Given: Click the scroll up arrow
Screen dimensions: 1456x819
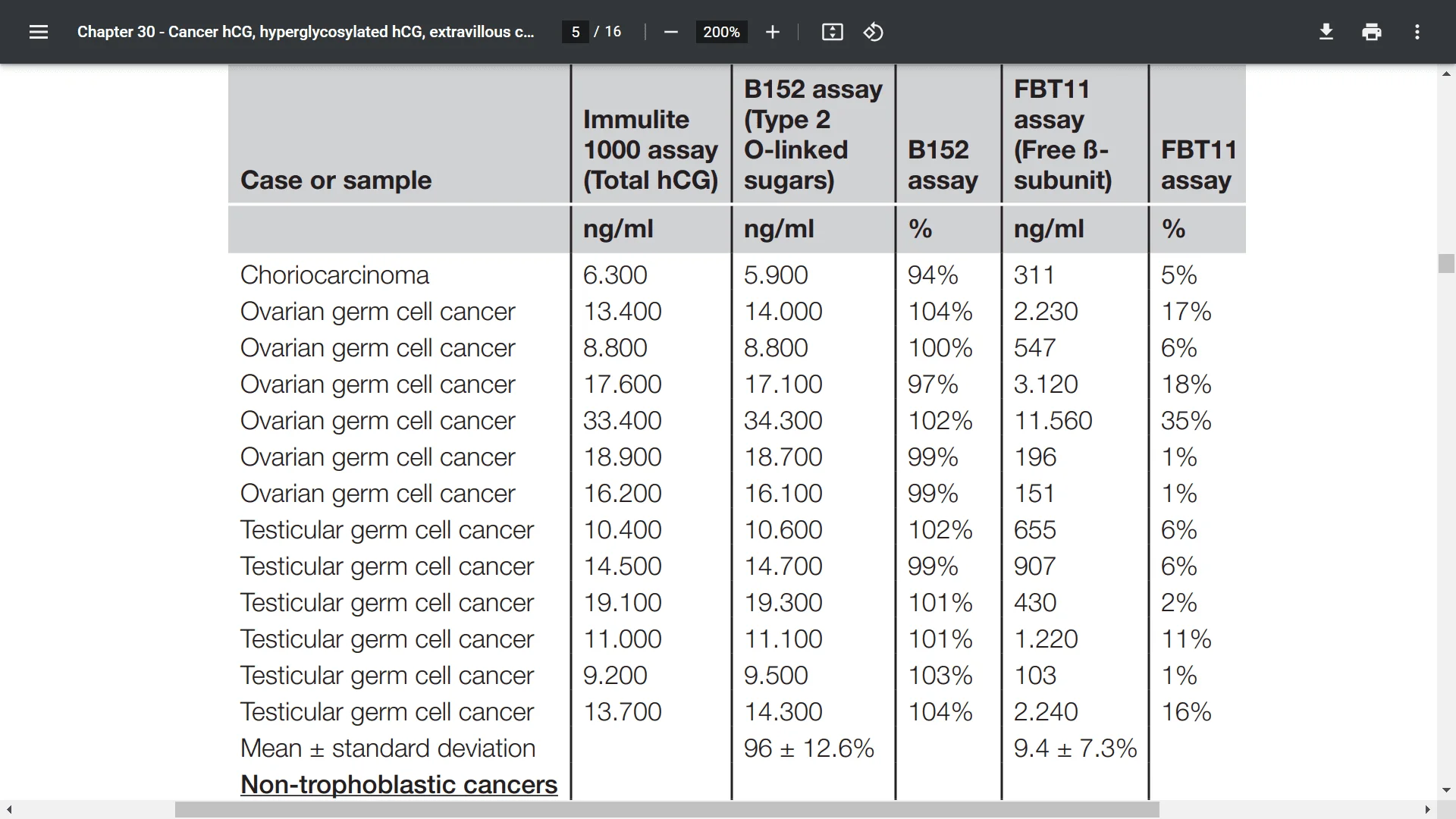Looking at the screenshot, I should (x=1446, y=74).
